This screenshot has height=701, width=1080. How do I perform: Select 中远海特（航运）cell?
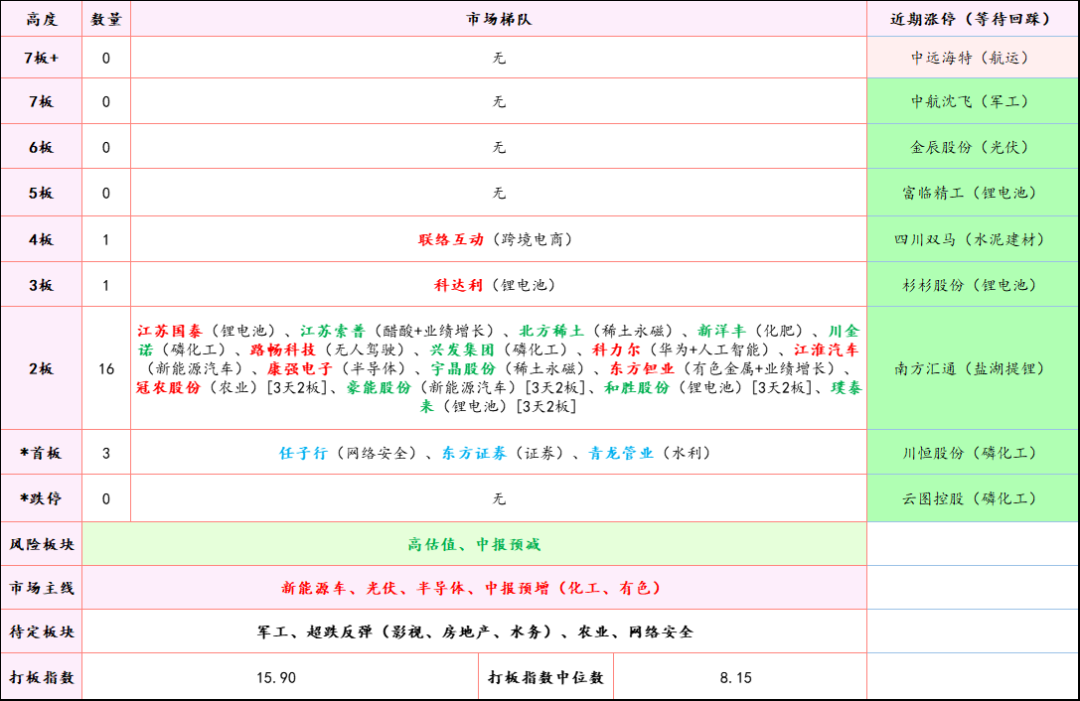pos(972,58)
